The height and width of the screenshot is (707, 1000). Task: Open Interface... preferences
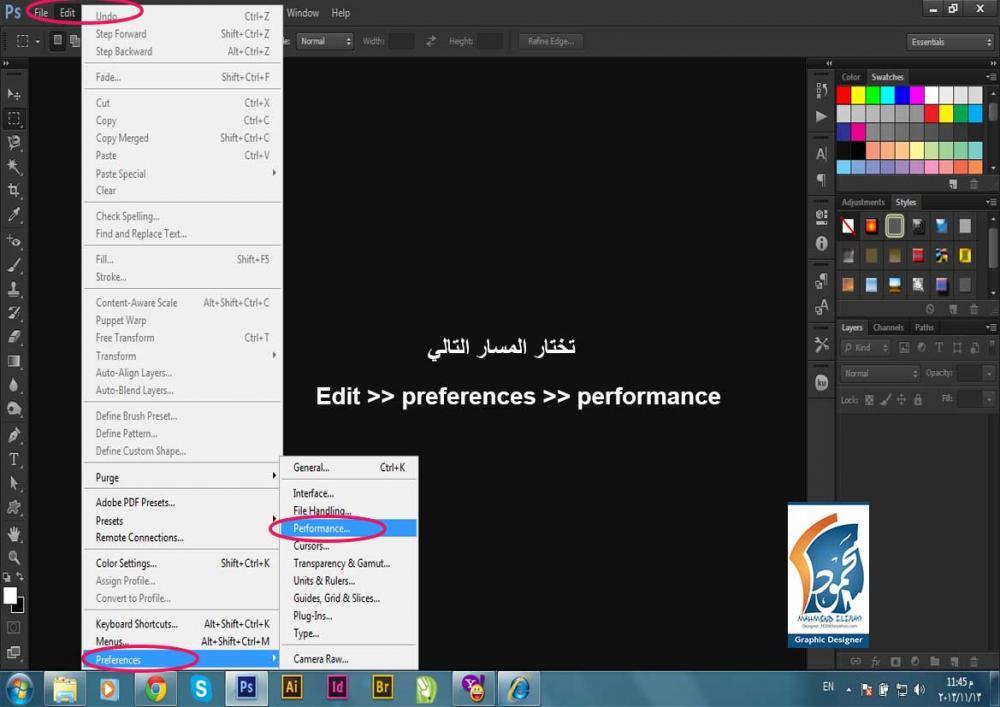pos(348,493)
